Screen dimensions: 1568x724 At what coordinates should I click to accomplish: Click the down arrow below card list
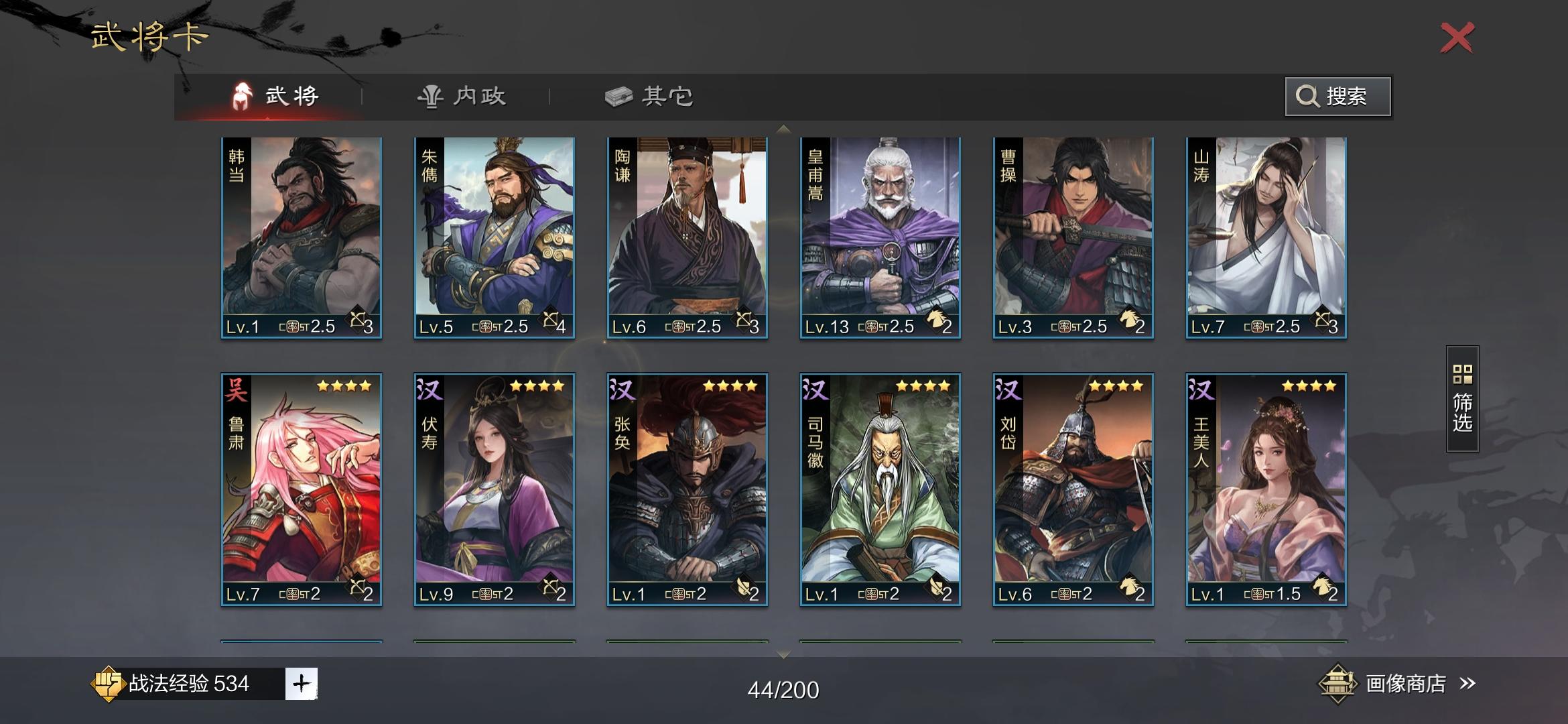click(x=783, y=653)
